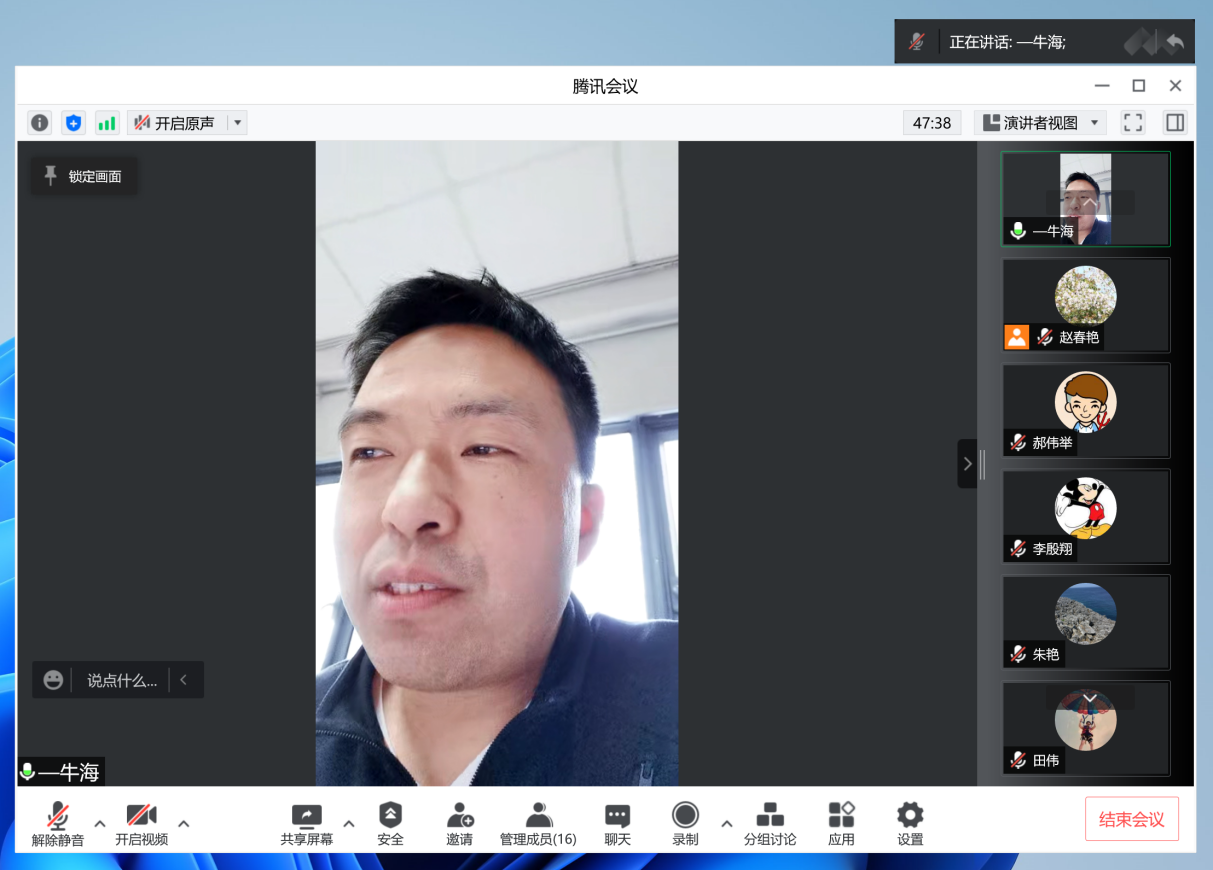The height and width of the screenshot is (870, 1213).
Task: Click the green mic icon on 牛海's thumbnail
Action: coord(1019,231)
